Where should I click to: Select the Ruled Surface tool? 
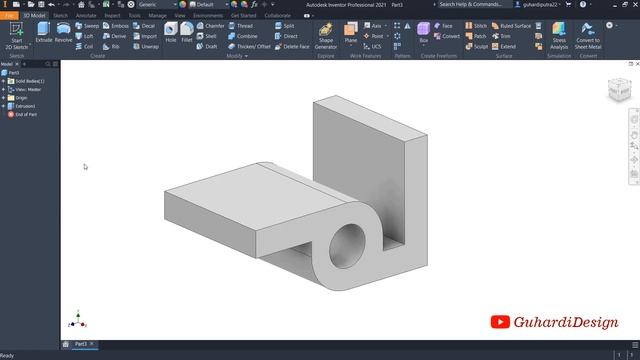coord(511,26)
